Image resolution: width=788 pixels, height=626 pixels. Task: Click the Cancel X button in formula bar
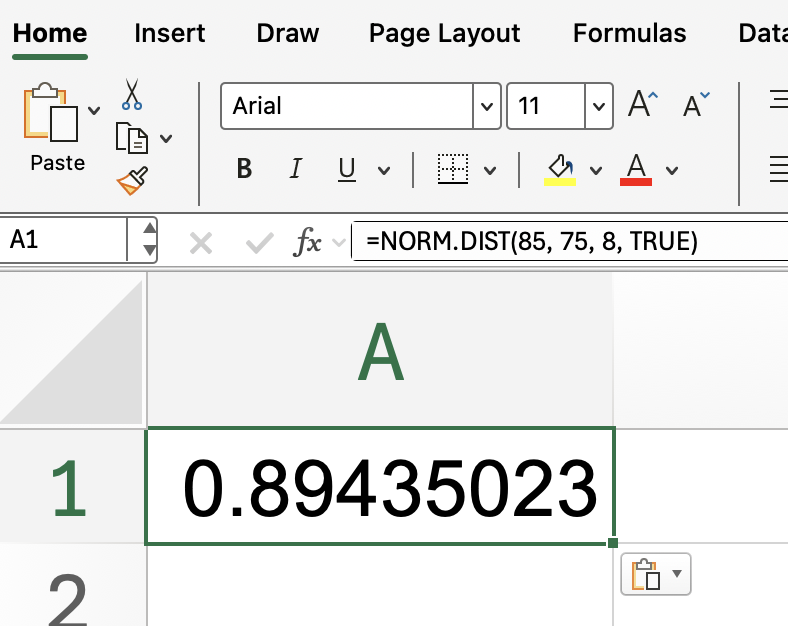[201, 242]
